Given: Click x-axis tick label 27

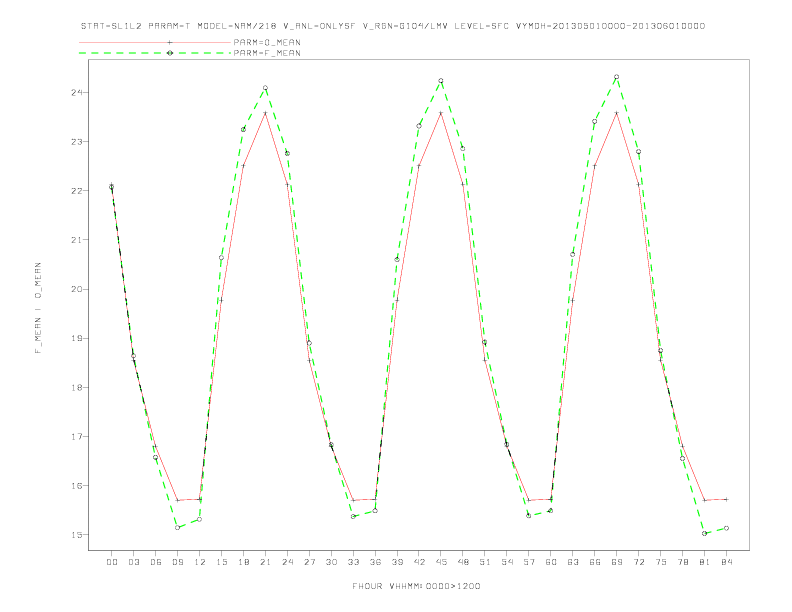Looking at the screenshot, I should click(x=309, y=562).
